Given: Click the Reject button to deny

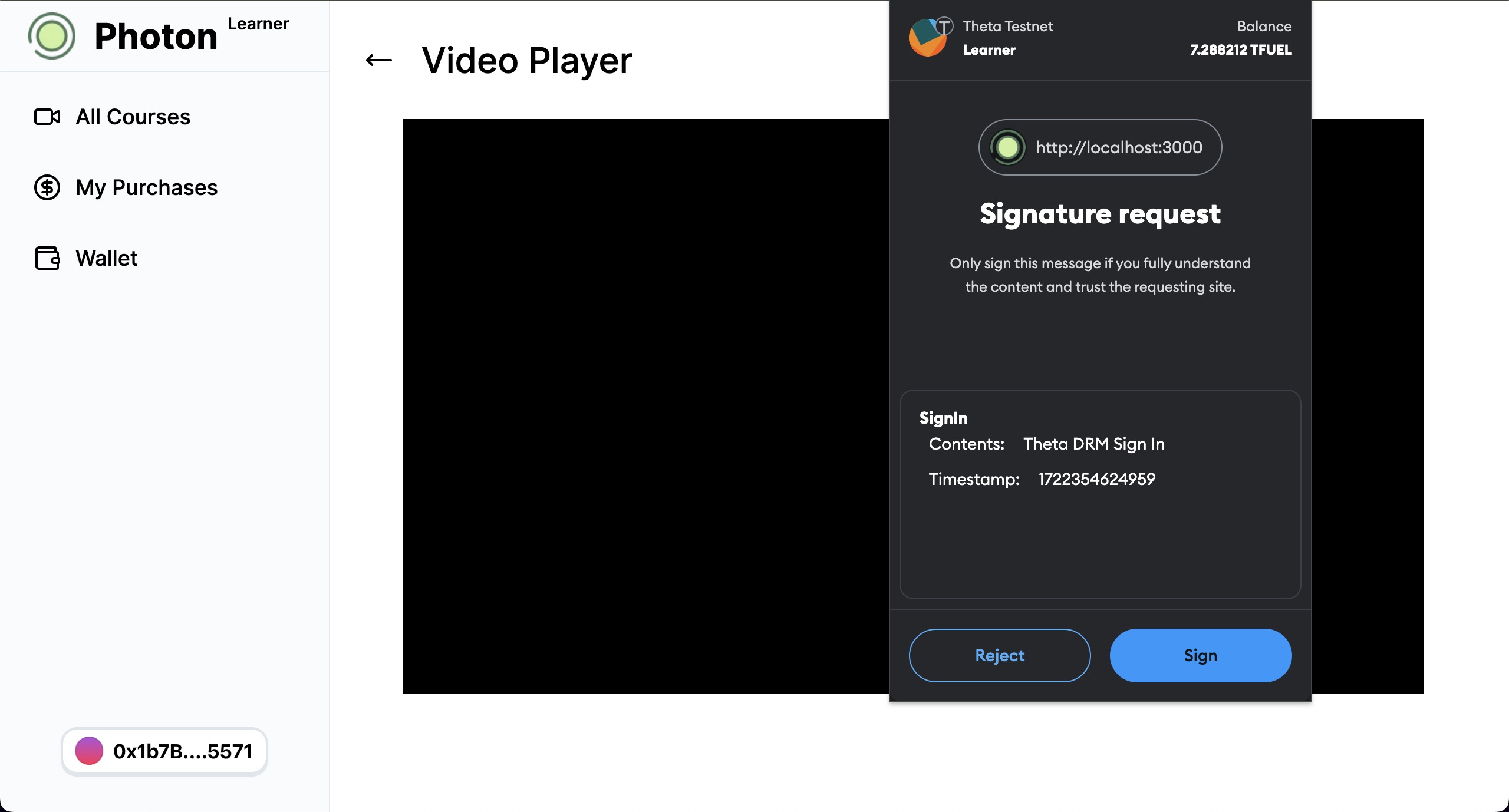Looking at the screenshot, I should 1000,655.
